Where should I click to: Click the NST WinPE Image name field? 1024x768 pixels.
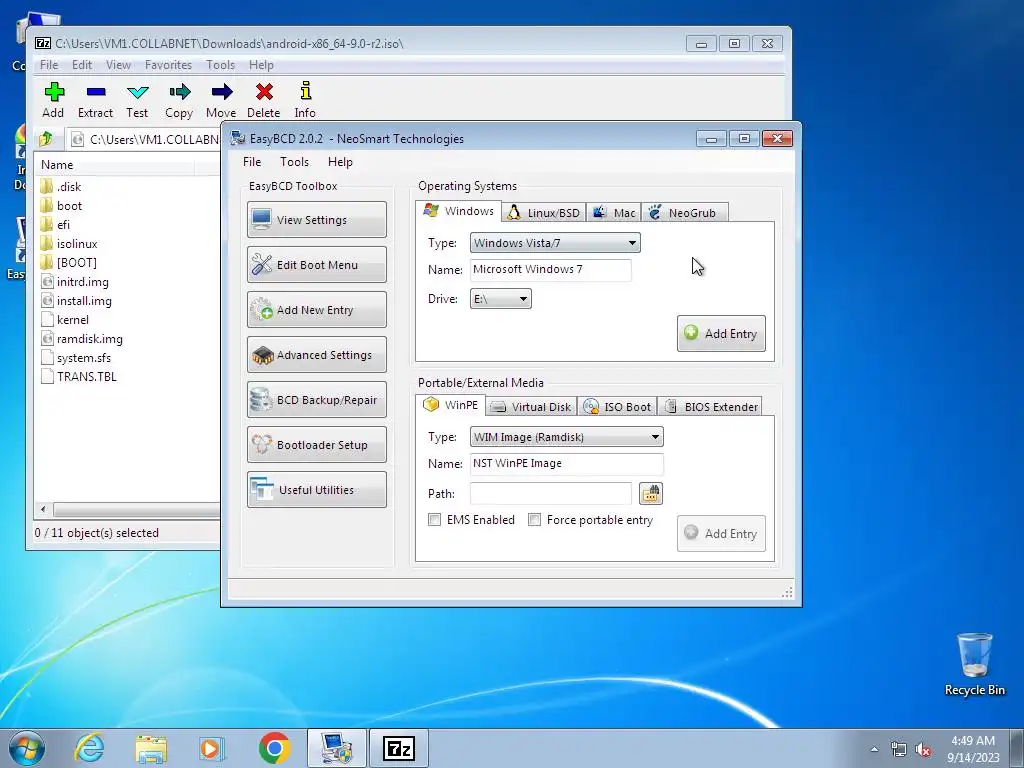coord(567,464)
